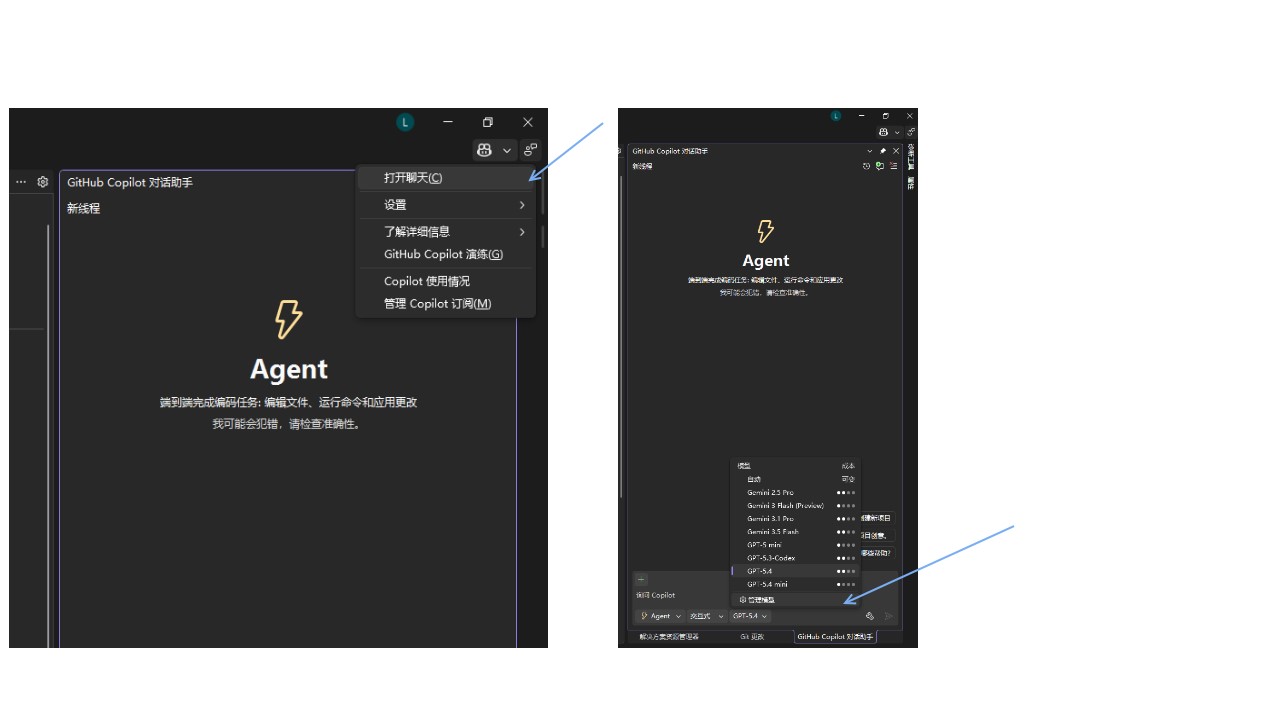Click the account avatar in right window

click(836, 116)
